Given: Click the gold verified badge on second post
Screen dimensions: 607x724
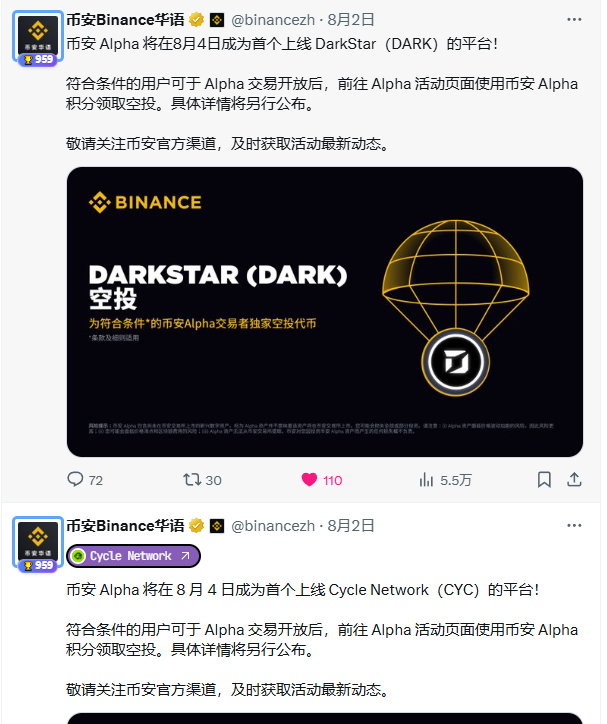Looking at the screenshot, I should pyautogui.click(x=196, y=526).
